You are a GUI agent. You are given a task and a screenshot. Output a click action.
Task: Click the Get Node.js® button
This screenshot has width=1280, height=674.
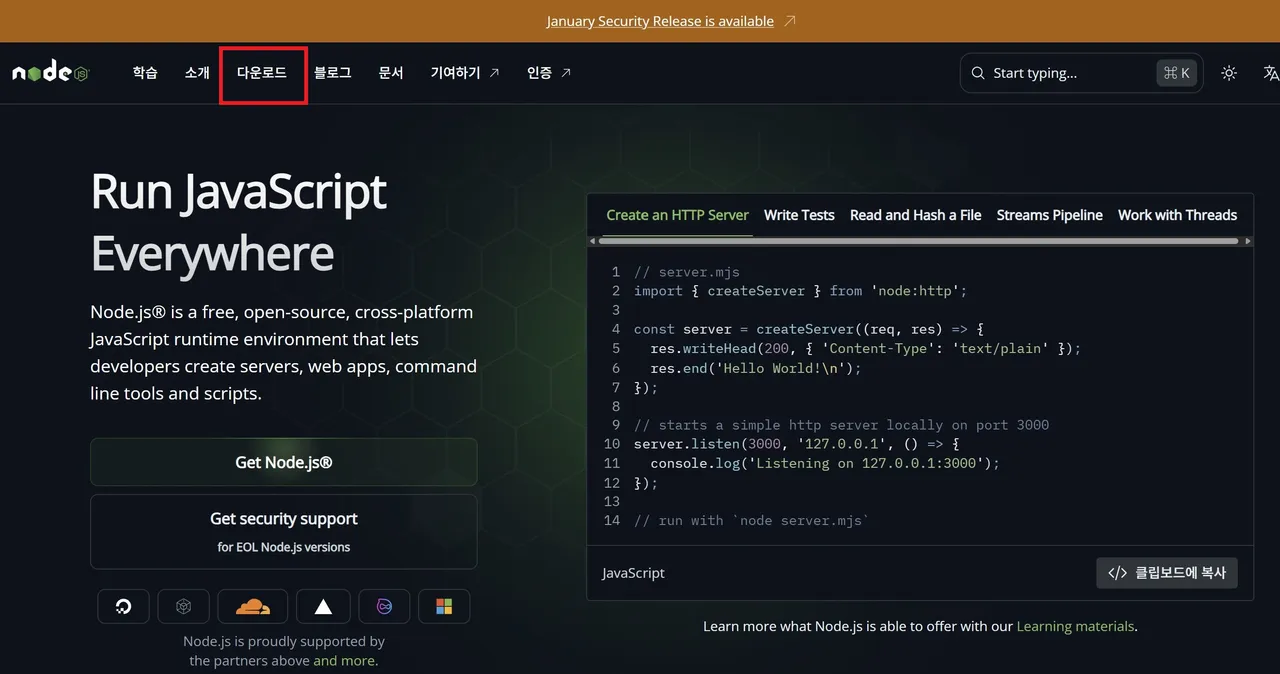(284, 462)
